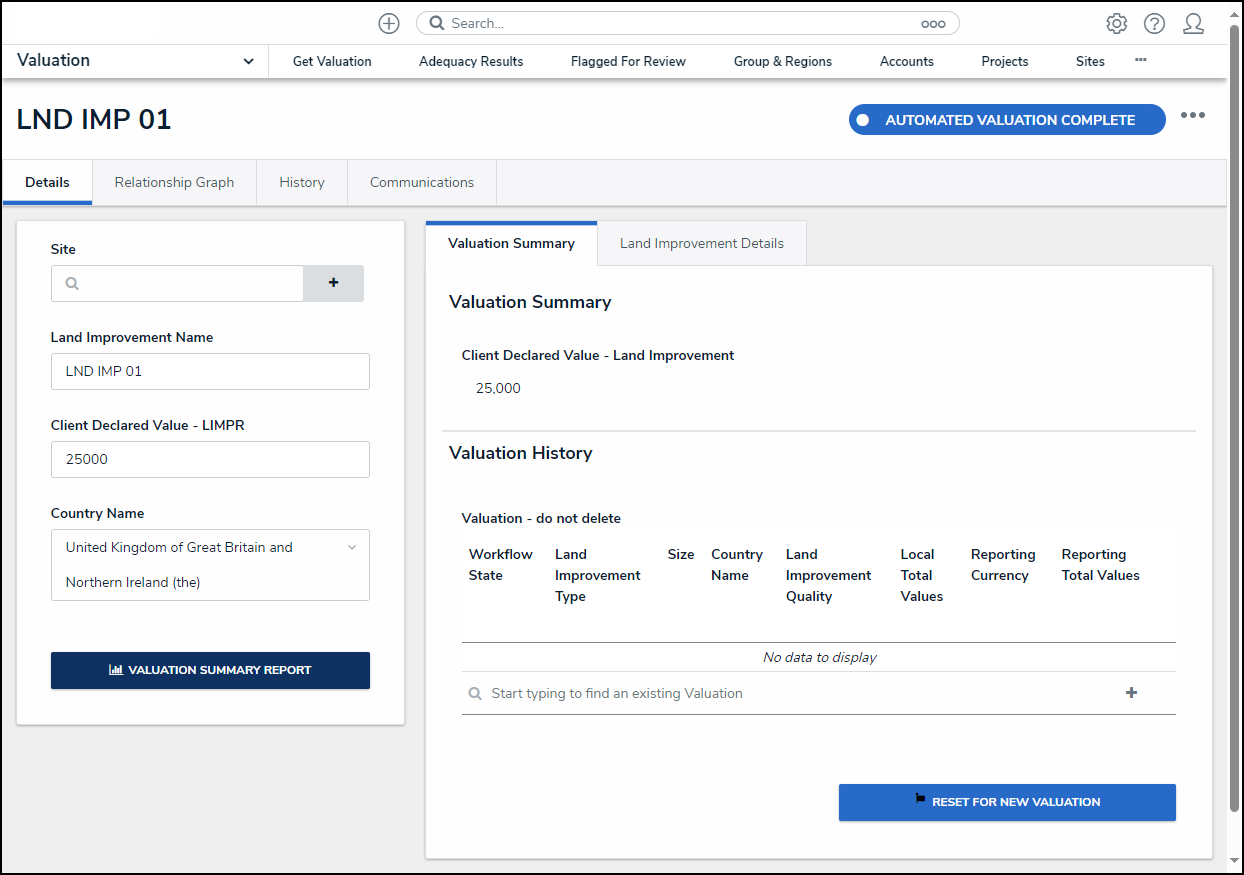Click the Land Improvement Type column header

click(598, 575)
